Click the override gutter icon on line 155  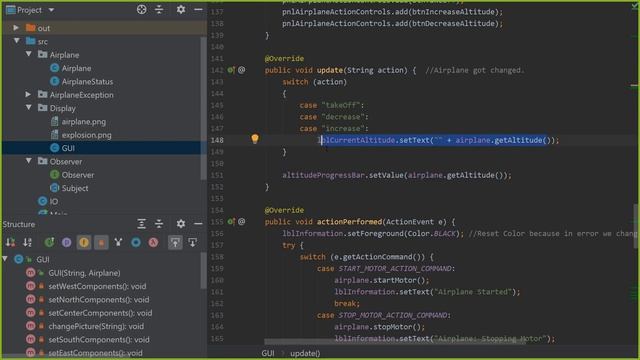pyautogui.click(x=231, y=222)
